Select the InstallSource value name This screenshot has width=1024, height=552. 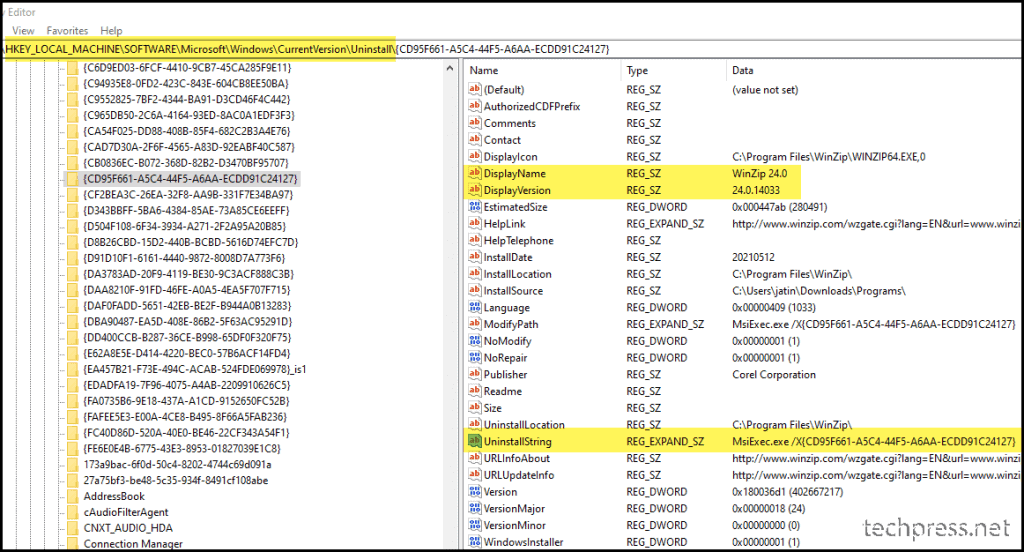pos(513,291)
